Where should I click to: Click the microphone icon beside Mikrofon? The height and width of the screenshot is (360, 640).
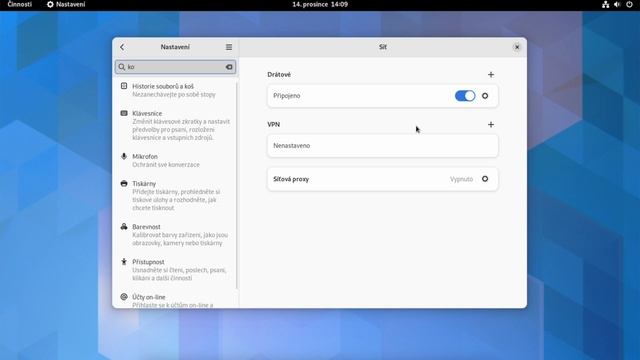pyautogui.click(x=124, y=156)
